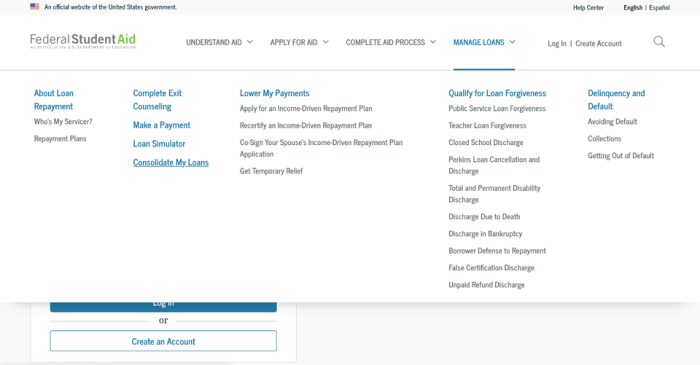
Task: Select Discharge Due to Death
Action: 484,216
